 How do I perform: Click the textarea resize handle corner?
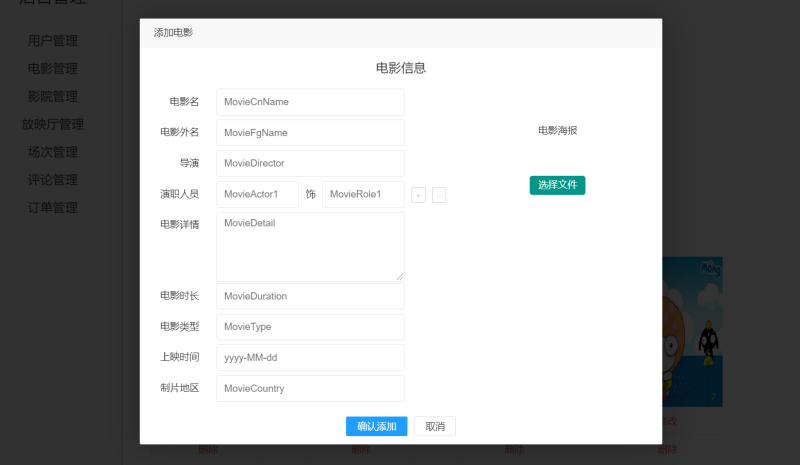coord(399,277)
